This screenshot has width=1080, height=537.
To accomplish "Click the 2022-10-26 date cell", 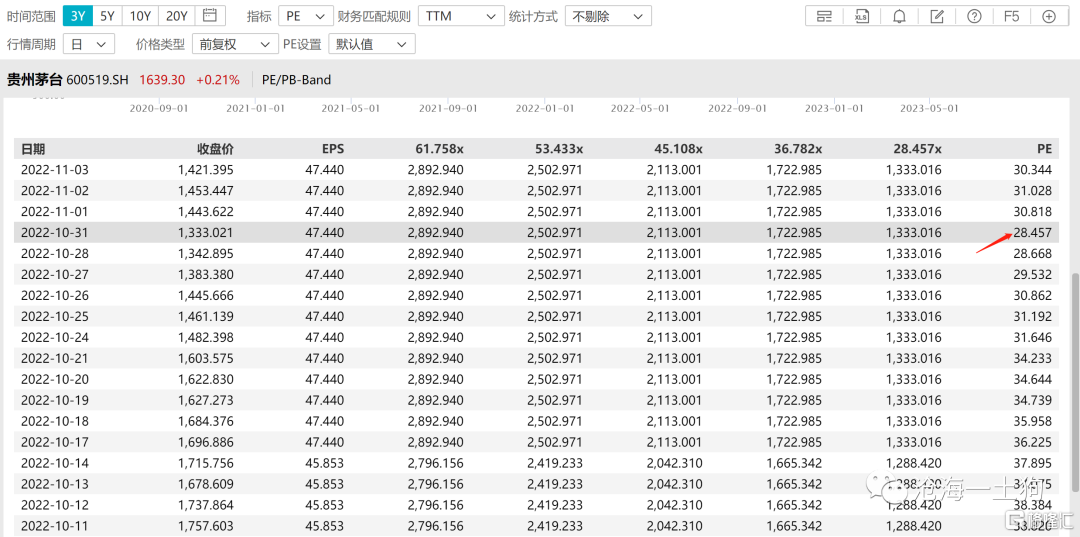I will pos(54,295).
